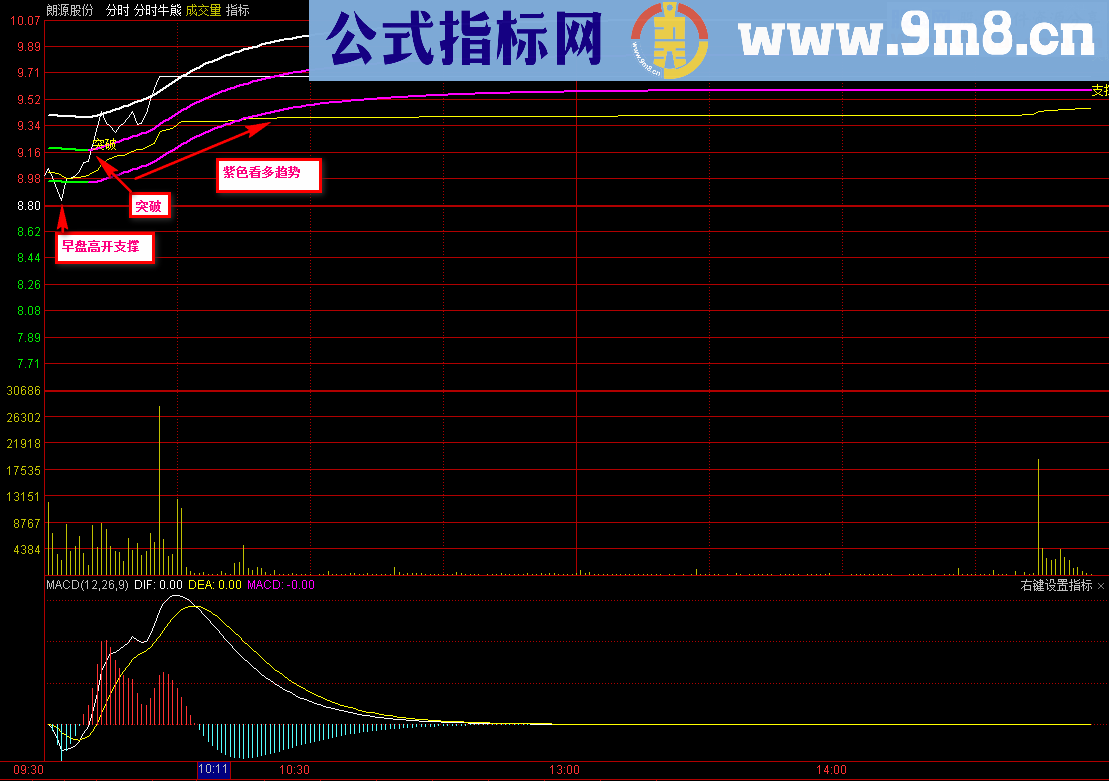Image resolution: width=1109 pixels, height=781 pixels.
Task: Close the MACD panel with the × icon
Action: tap(1101, 584)
